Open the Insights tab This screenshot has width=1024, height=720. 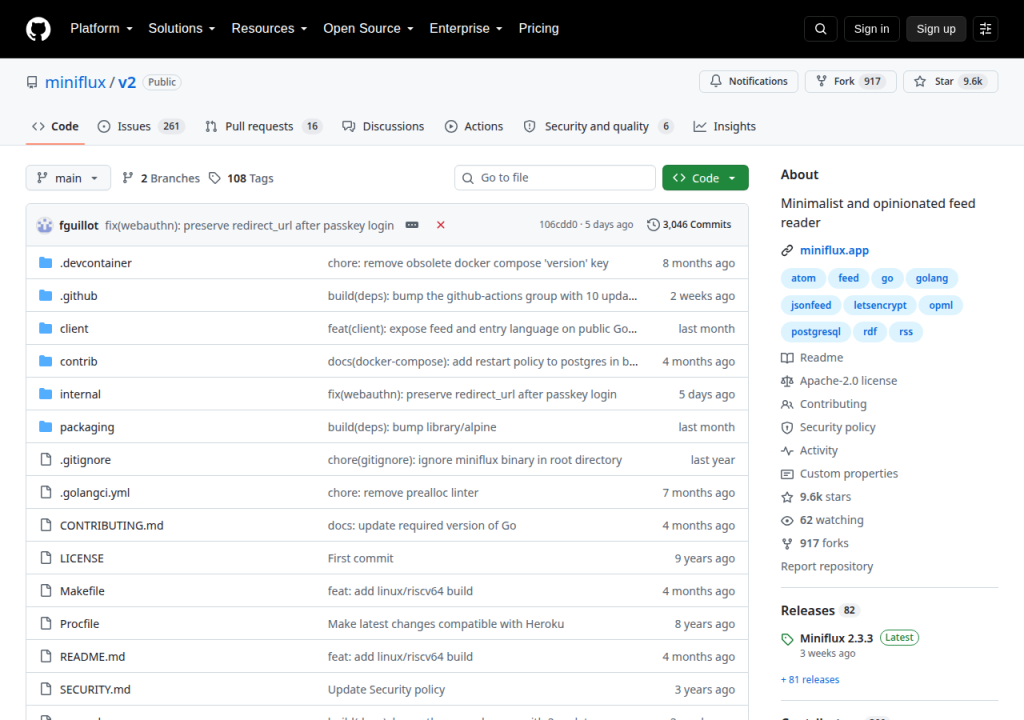[x=724, y=126]
